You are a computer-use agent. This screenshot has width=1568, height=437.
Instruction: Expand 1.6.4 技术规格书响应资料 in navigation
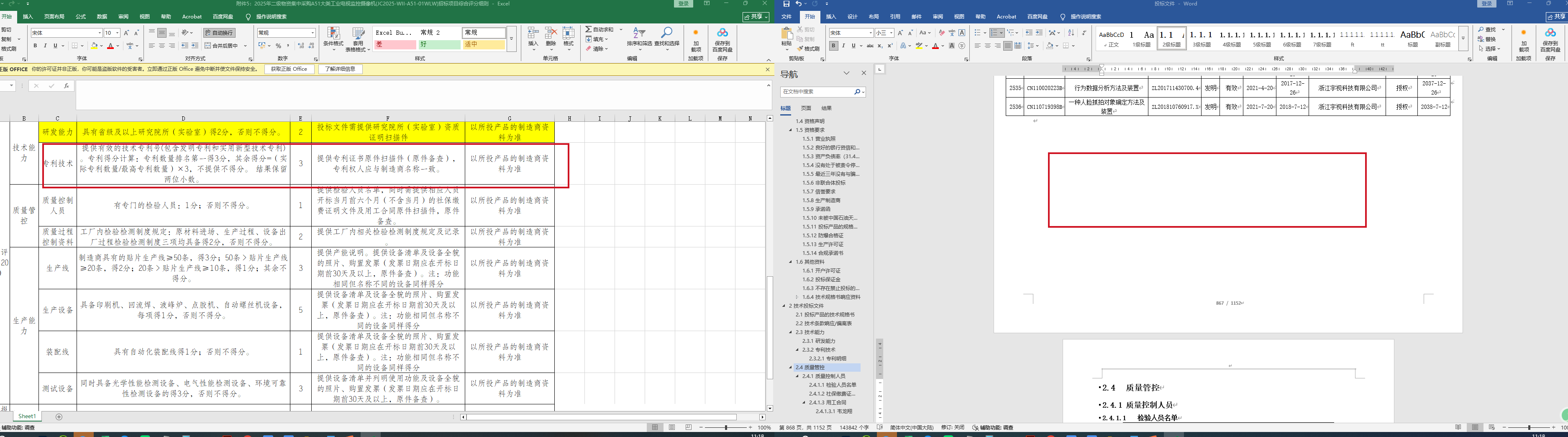pos(797,297)
